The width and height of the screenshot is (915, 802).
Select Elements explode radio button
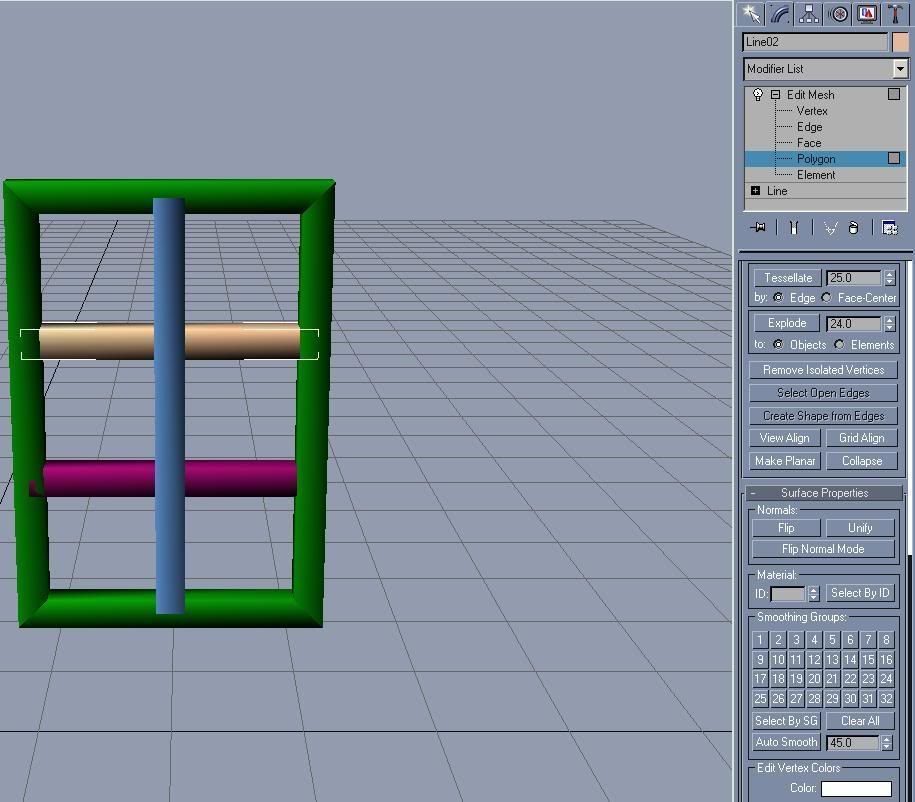tap(840, 345)
